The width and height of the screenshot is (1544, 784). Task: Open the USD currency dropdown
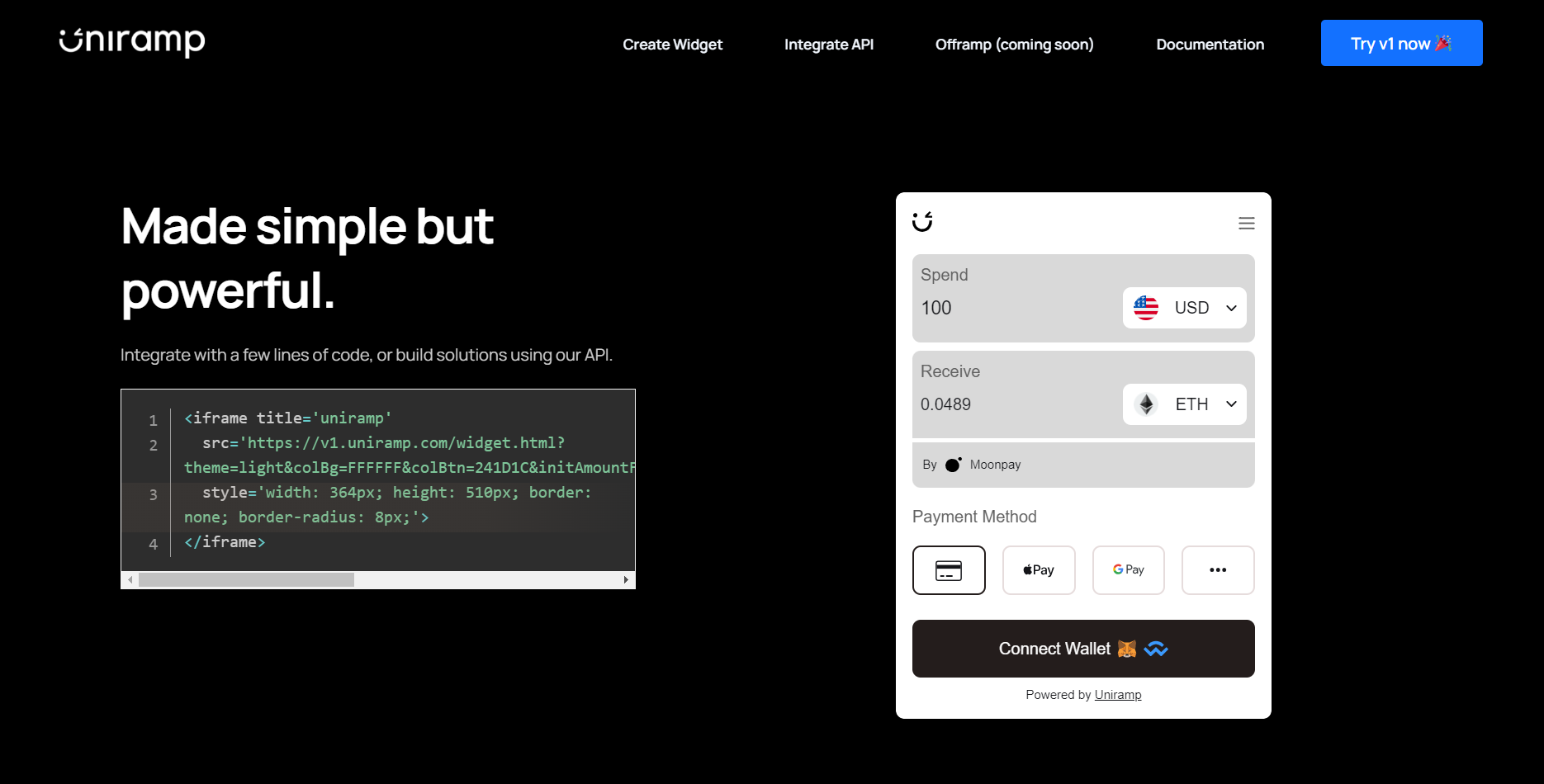click(x=1184, y=308)
